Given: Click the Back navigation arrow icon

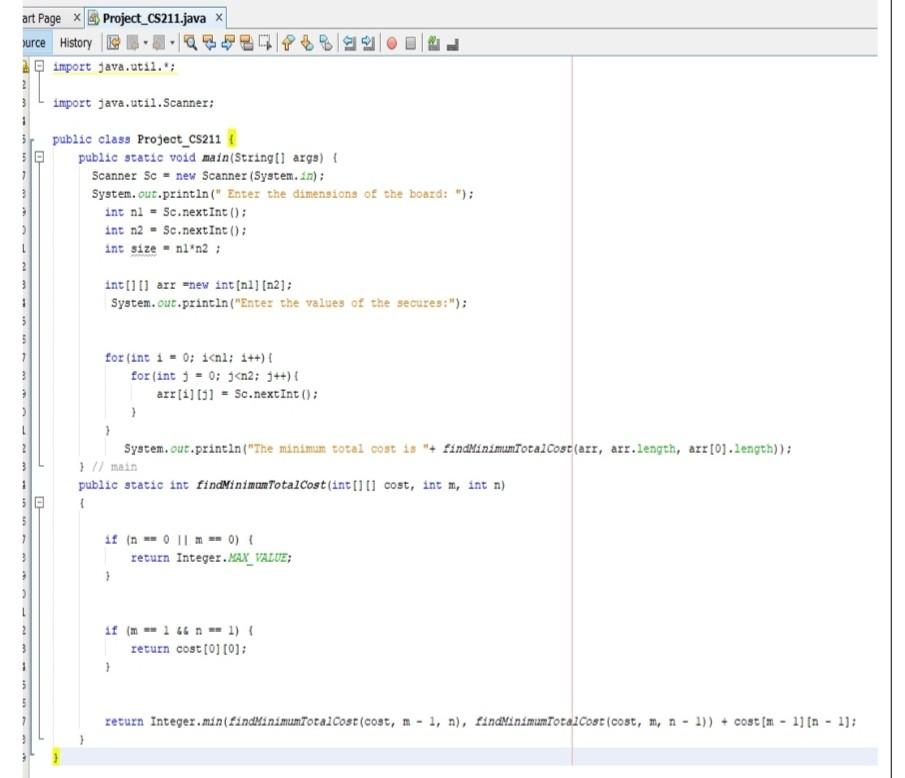Looking at the screenshot, I should coord(132,43).
